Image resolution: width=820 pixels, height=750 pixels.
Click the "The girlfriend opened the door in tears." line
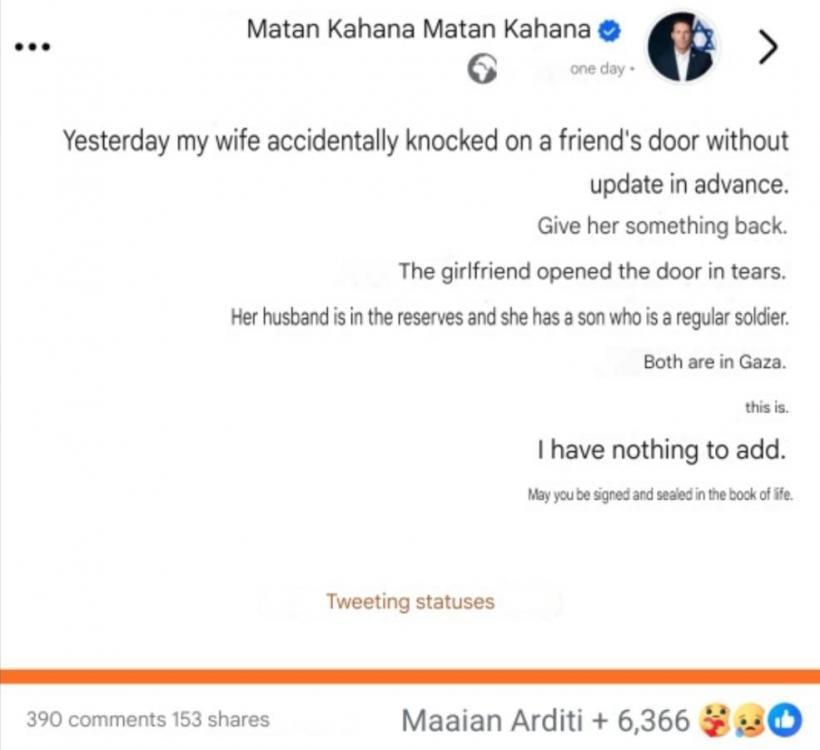(592, 271)
